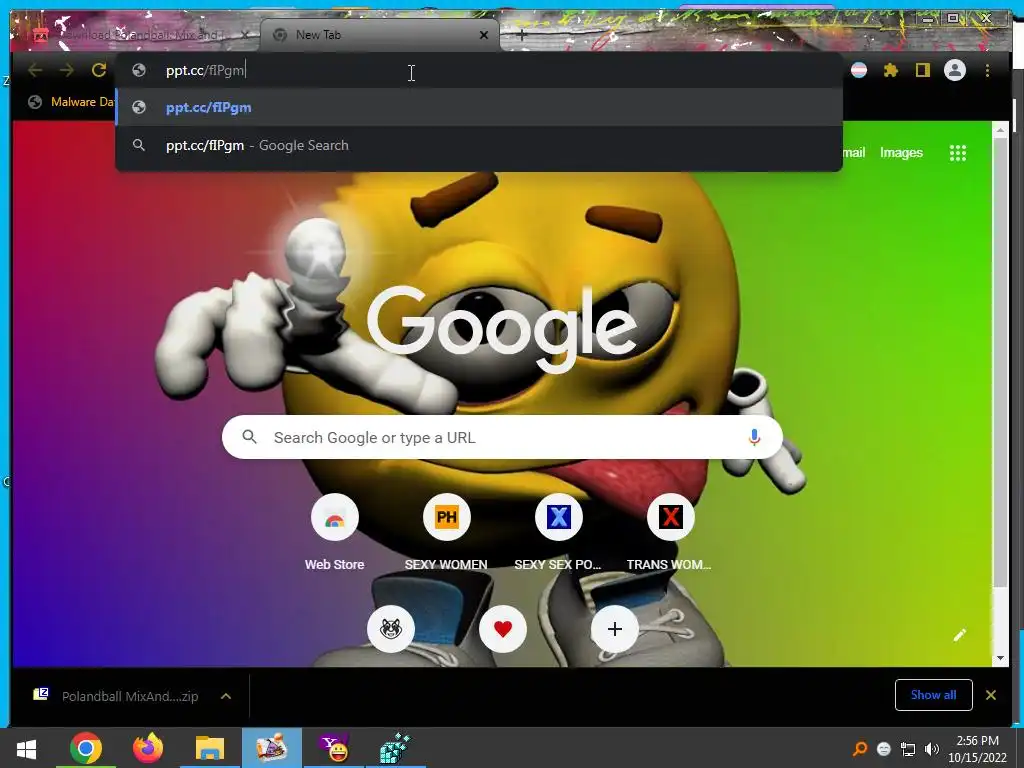The width and height of the screenshot is (1024, 768).
Task: Open the Chrome three-dot menu
Action: 987,70
